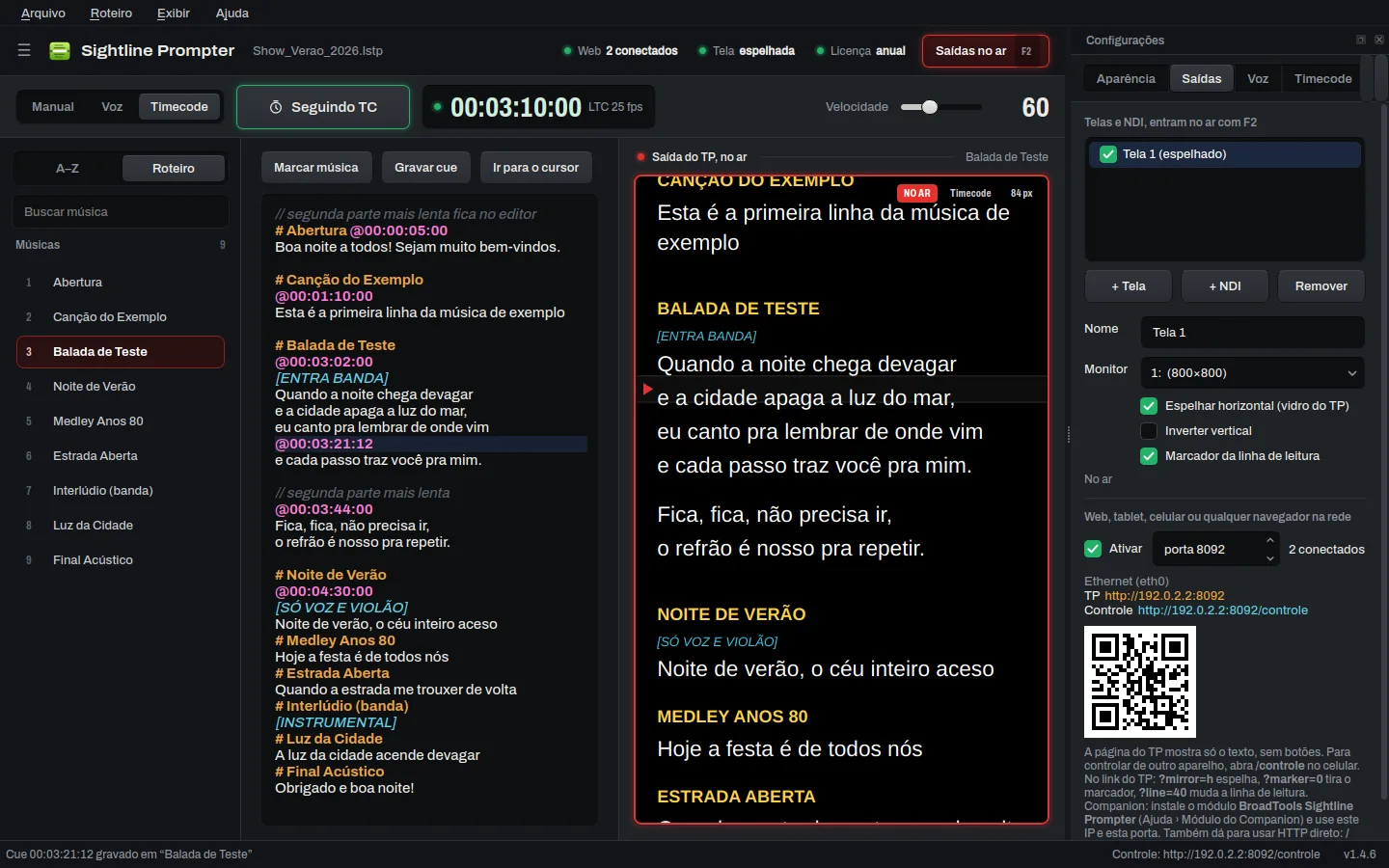Adjust the Velocidade slider handle
The width and height of the screenshot is (1389, 868).
[930, 107]
